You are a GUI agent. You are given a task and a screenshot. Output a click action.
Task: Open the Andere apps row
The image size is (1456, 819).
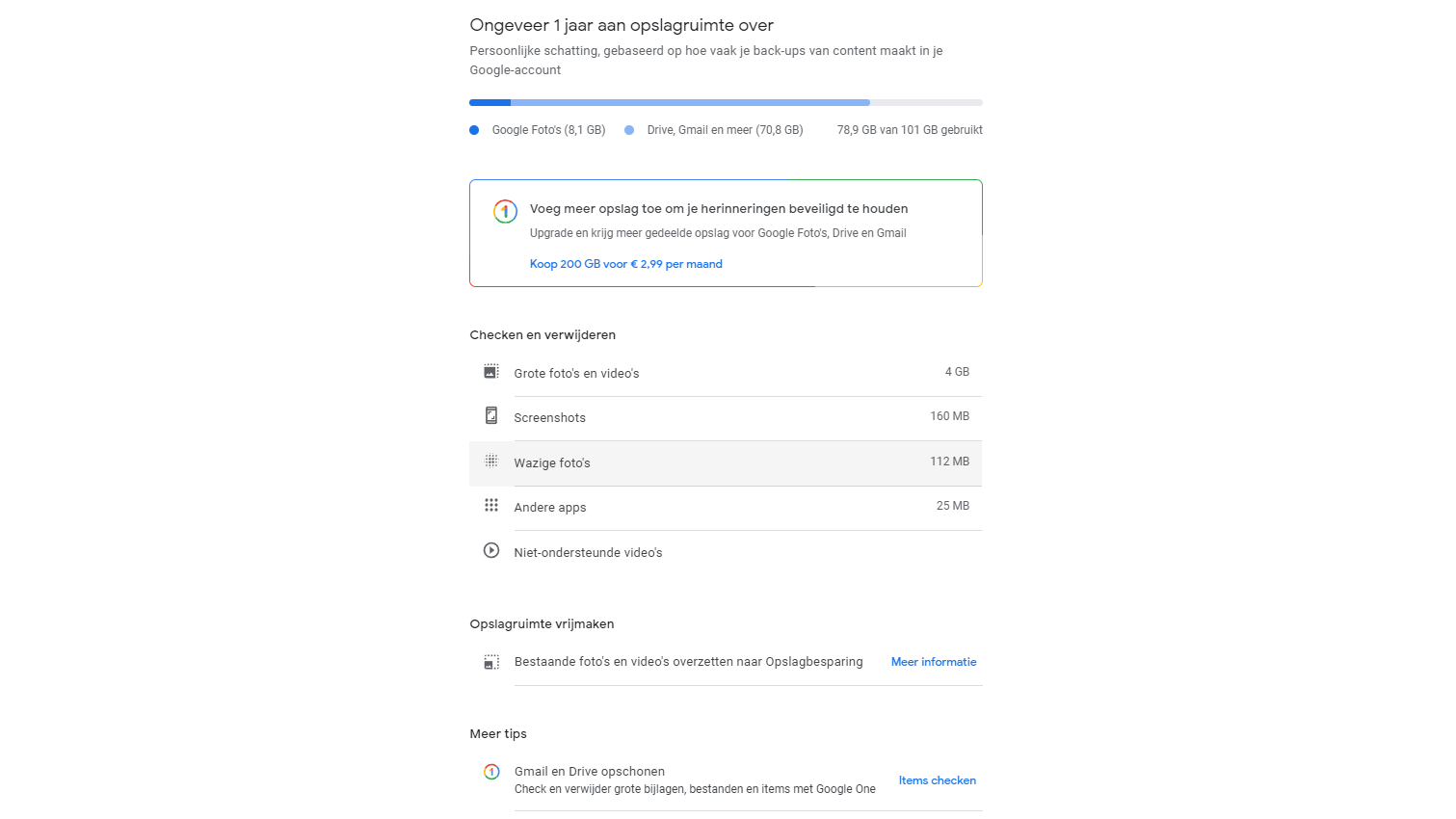point(550,508)
